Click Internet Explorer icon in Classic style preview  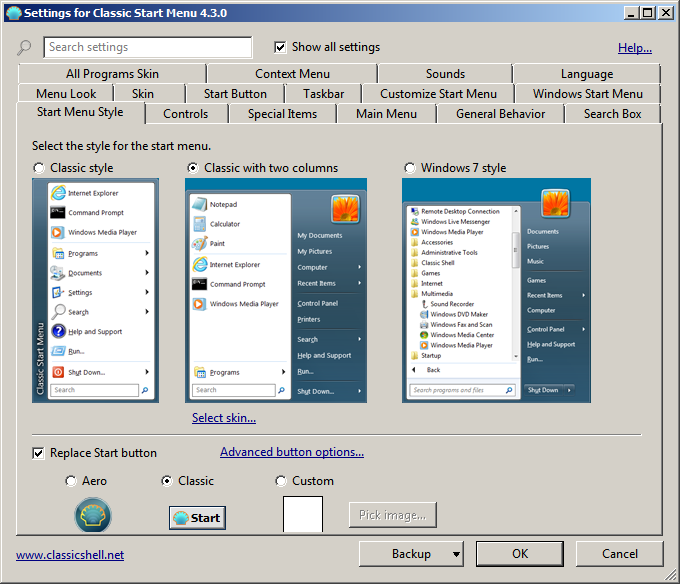click(x=58, y=193)
